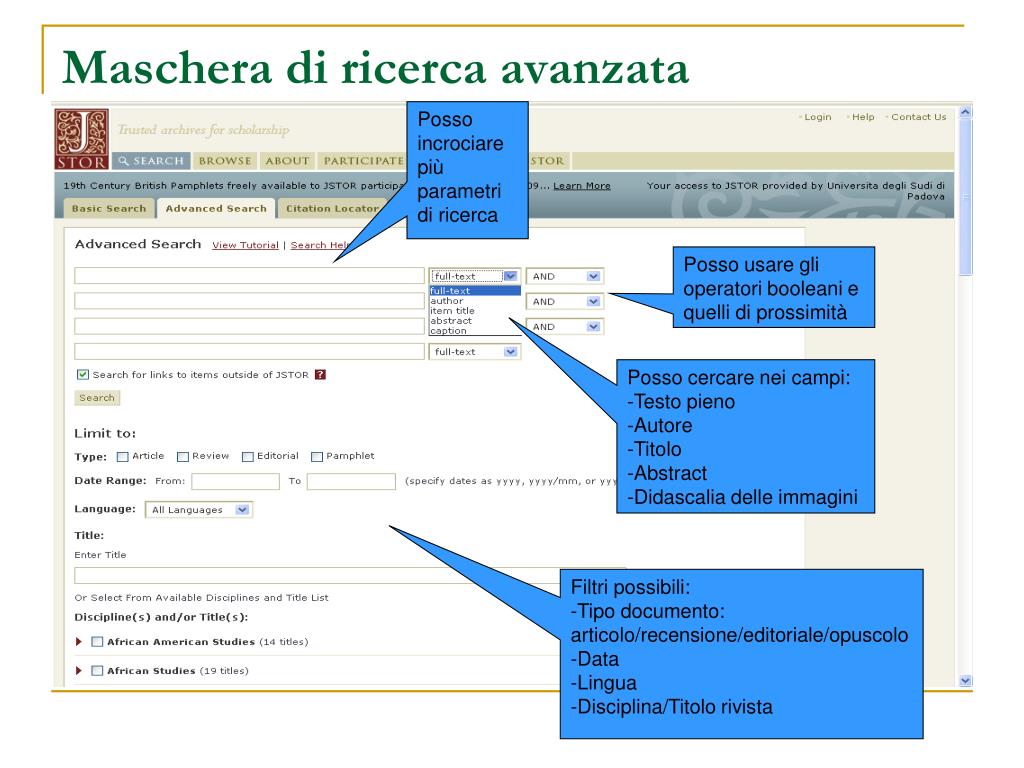The height and width of the screenshot is (768, 1024).
Task: Expand the African Studies discipline
Action: tap(78, 671)
